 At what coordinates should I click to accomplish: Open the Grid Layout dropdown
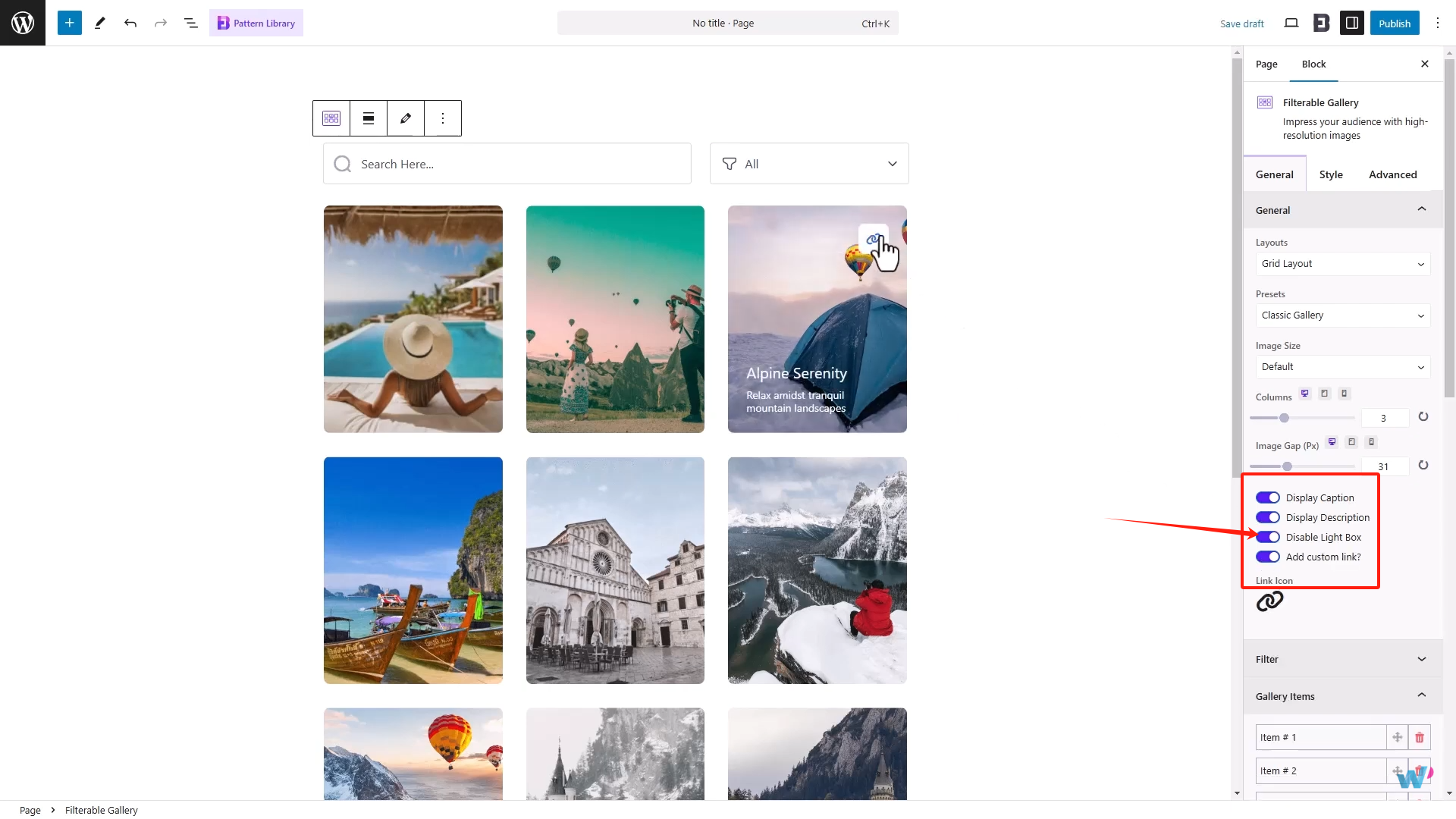point(1342,263)
